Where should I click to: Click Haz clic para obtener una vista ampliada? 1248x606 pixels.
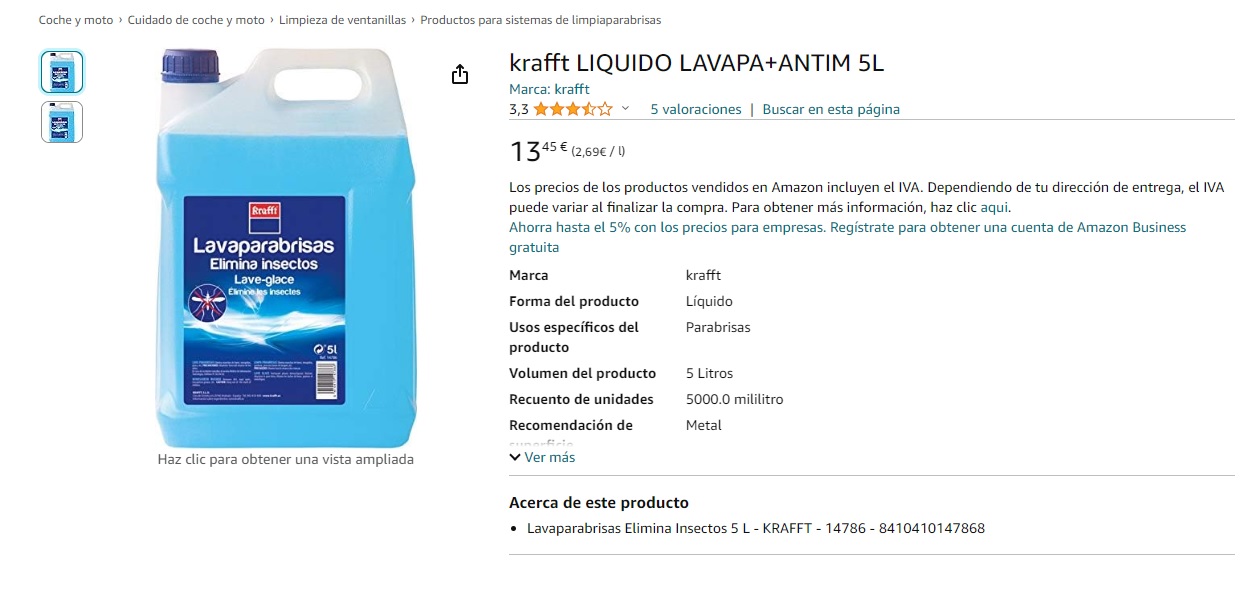[285, 459]
